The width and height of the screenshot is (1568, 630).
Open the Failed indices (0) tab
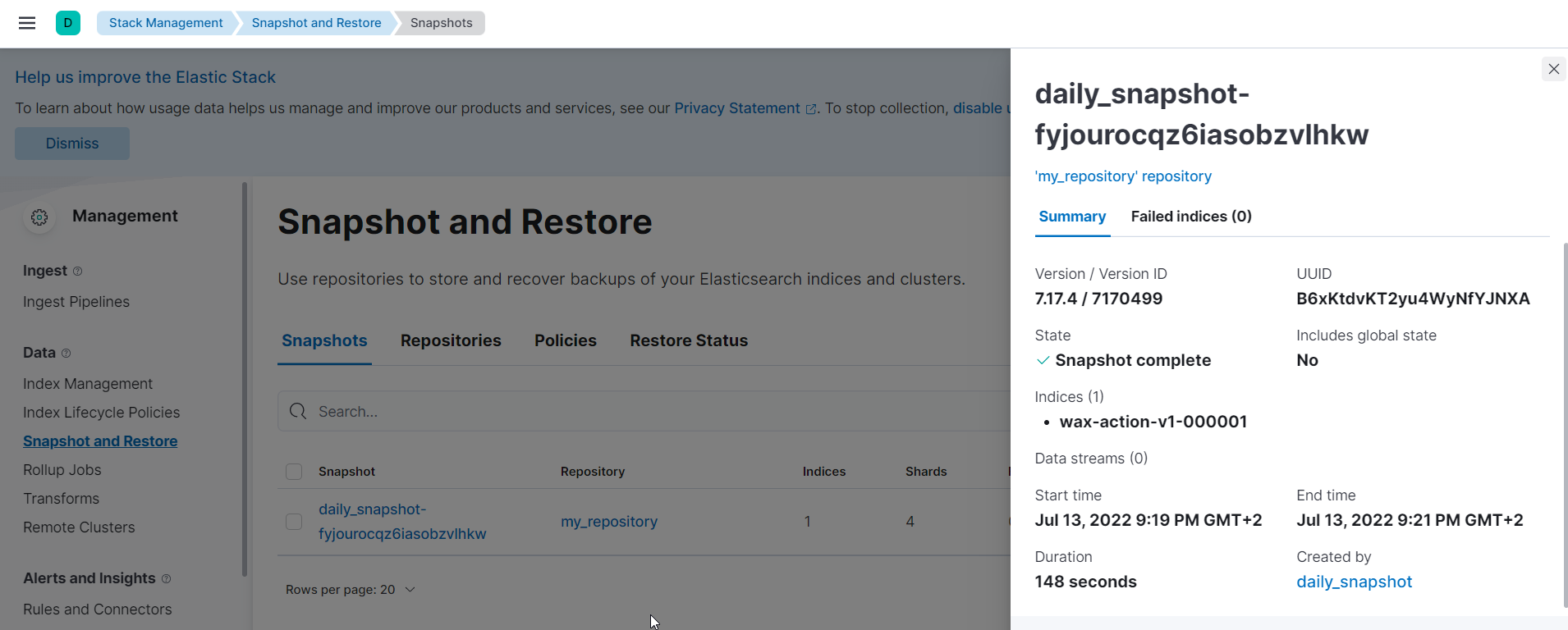[x=1191, y=217]
